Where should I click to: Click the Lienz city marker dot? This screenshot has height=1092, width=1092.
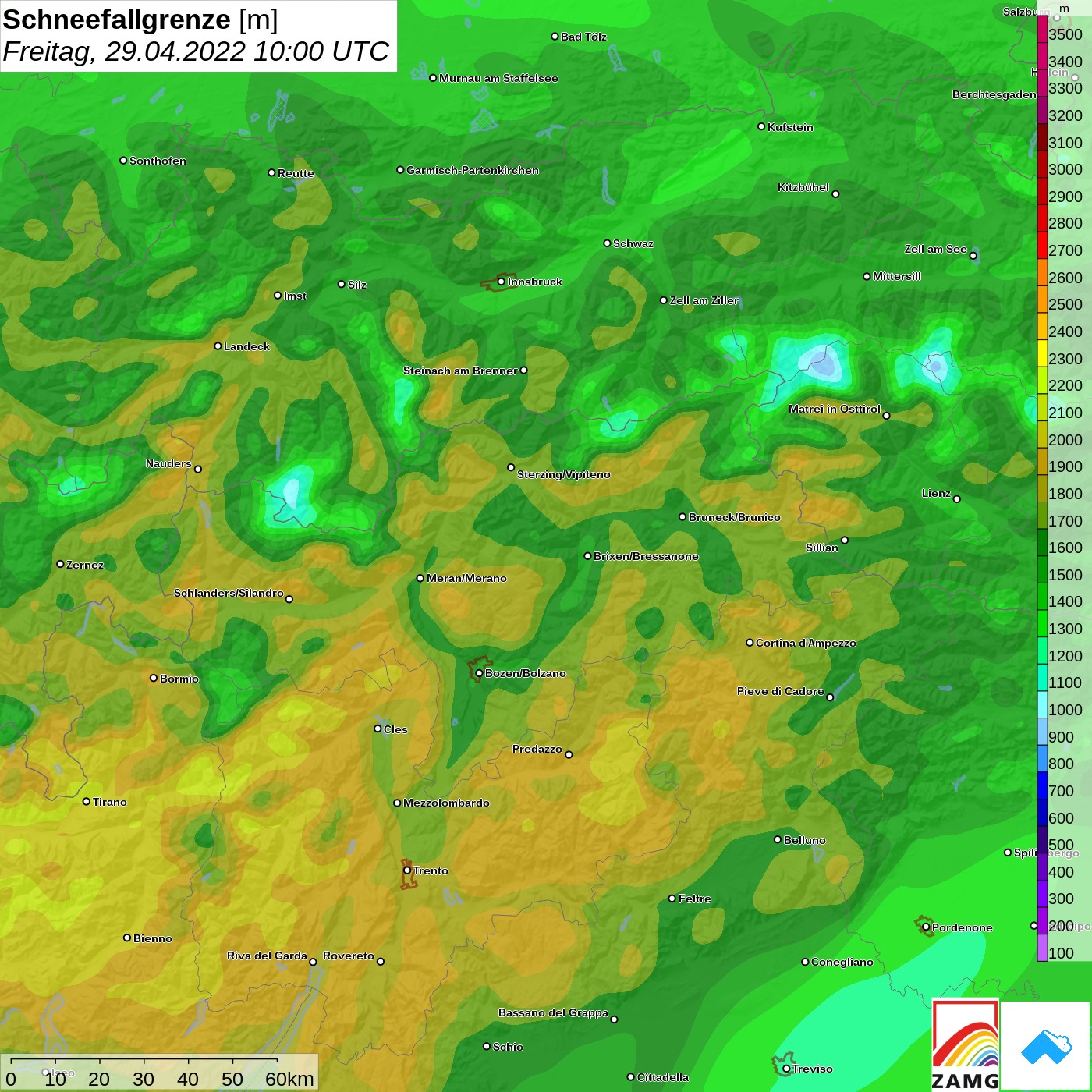[x=957, y=498]
